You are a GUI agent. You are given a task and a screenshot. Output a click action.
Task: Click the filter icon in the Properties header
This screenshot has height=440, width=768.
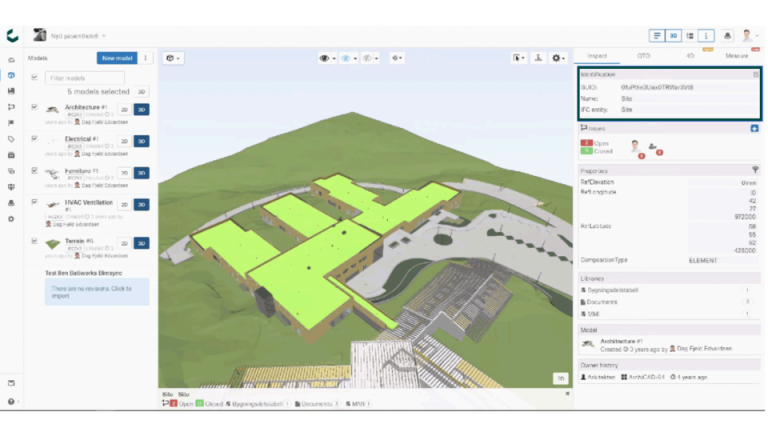pos(755,170)
